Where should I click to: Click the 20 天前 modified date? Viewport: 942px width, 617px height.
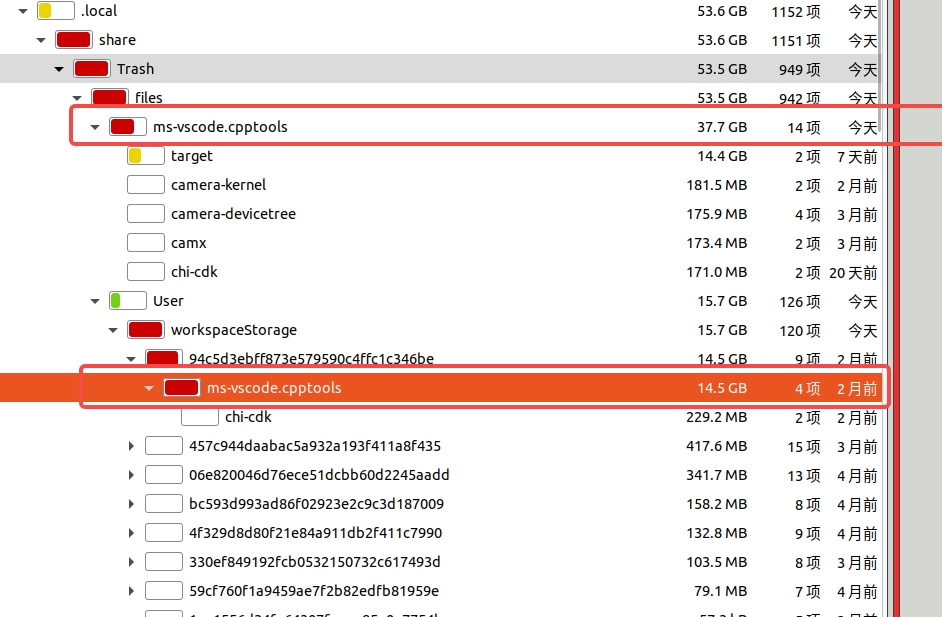853,273
